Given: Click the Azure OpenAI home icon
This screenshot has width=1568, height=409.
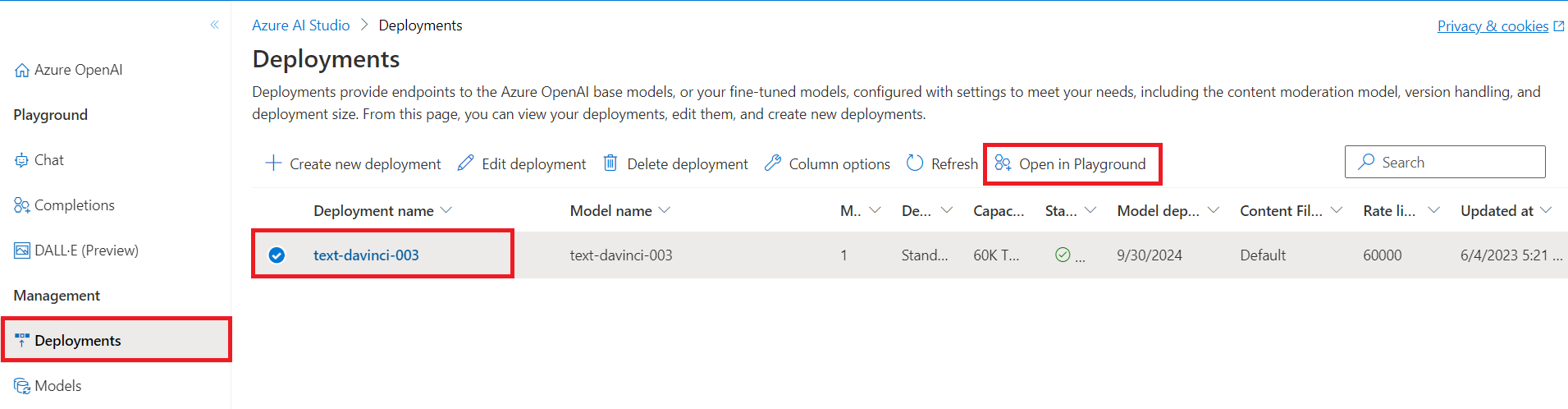Looking at the screenshot, I should tap(22, 71).
